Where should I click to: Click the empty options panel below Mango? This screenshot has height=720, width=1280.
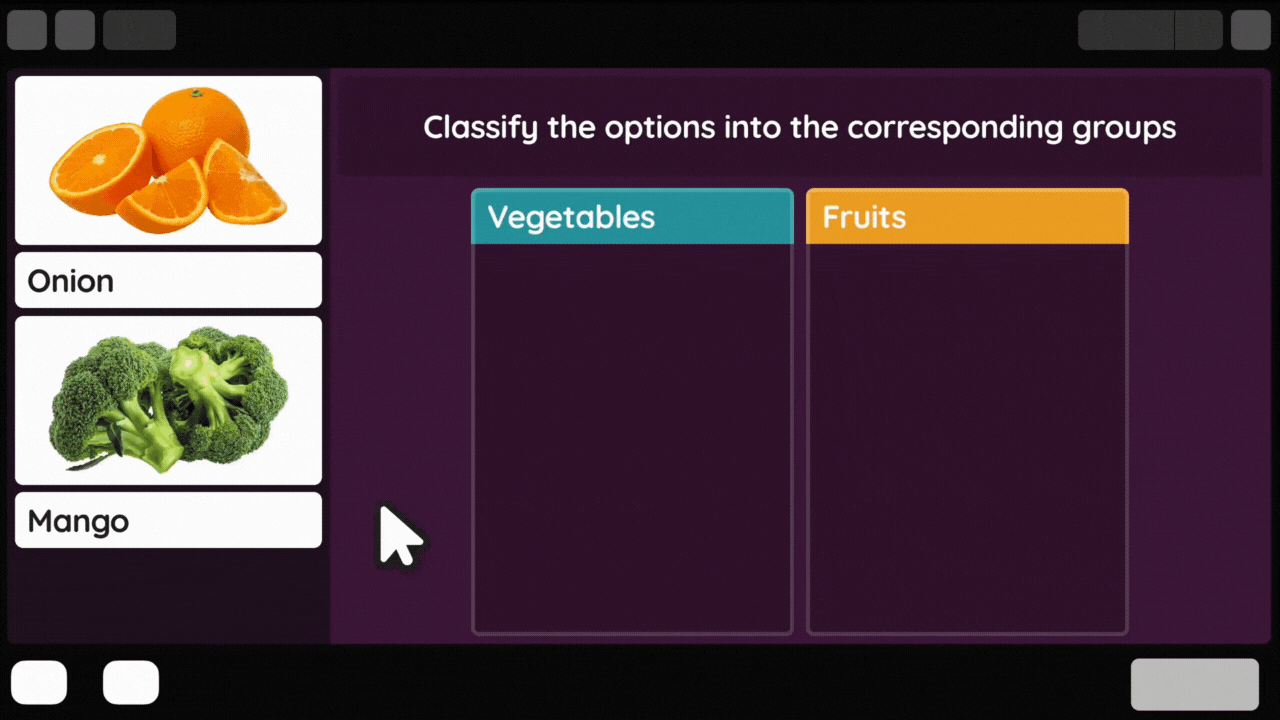[168, 596]
